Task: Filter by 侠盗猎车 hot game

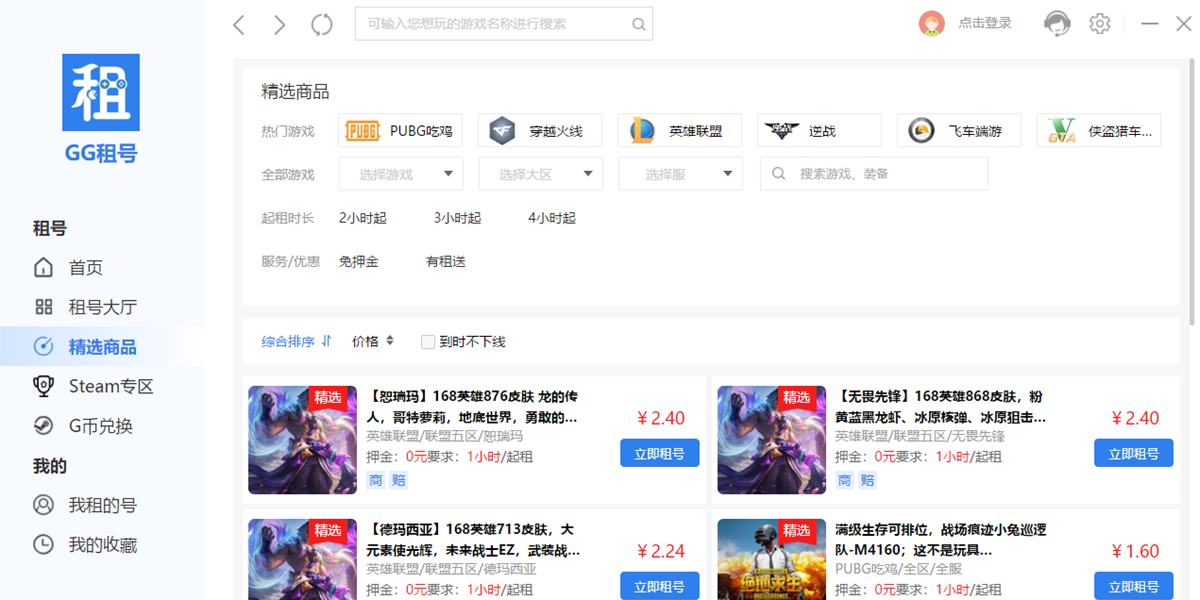Action: coord(1098,130)
